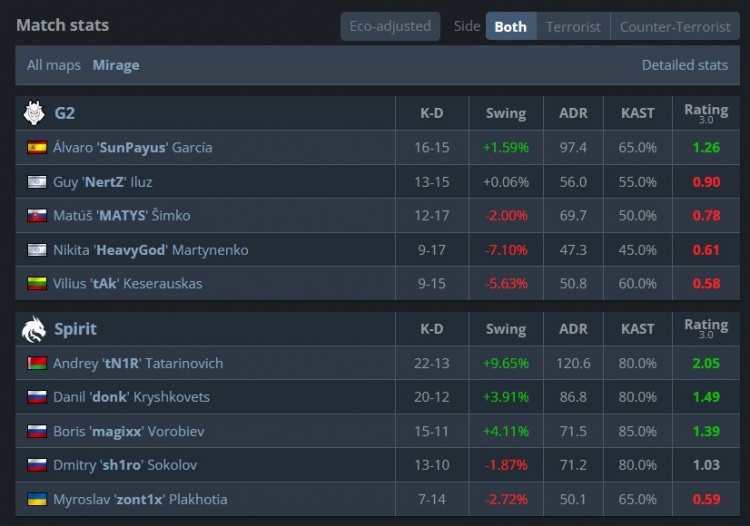The width and height of the screenshot is (750, 526).
Task: Click the Spirit dragon logo icon
Action: click(34, 329)
